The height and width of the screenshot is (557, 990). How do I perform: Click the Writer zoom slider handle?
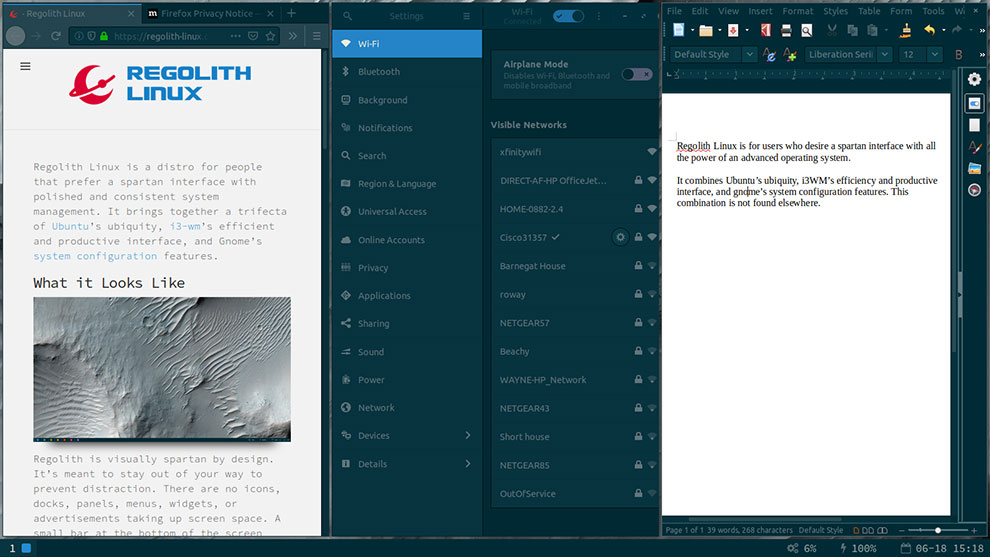point(938,530)
